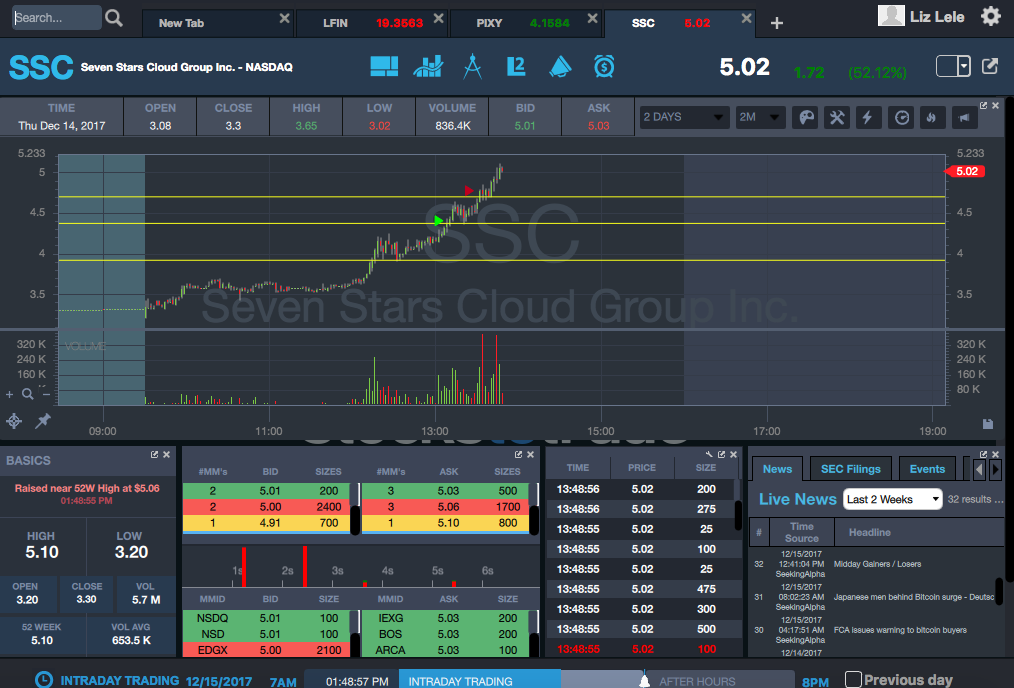The width and height of the screenshot is (1014, 688).
Task: Click the symbol search input field
Action: pos(56,18)
